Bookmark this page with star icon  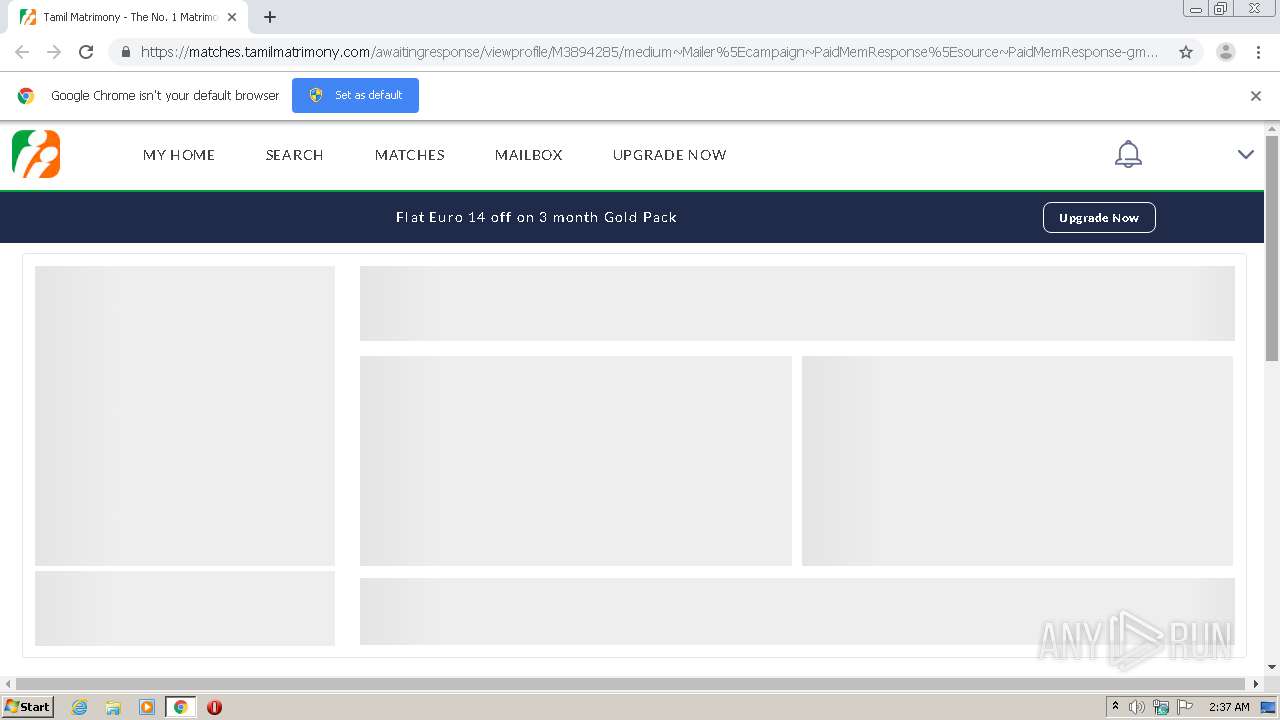pos(1186,52)
